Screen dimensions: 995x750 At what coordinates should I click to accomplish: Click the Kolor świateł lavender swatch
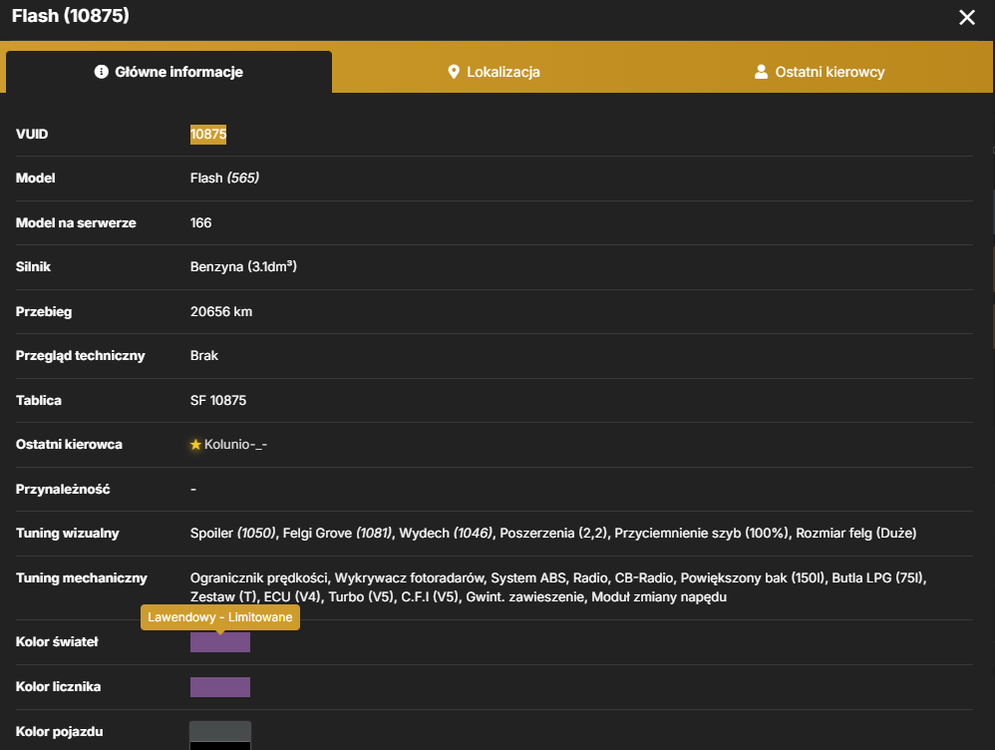point(220,642)
